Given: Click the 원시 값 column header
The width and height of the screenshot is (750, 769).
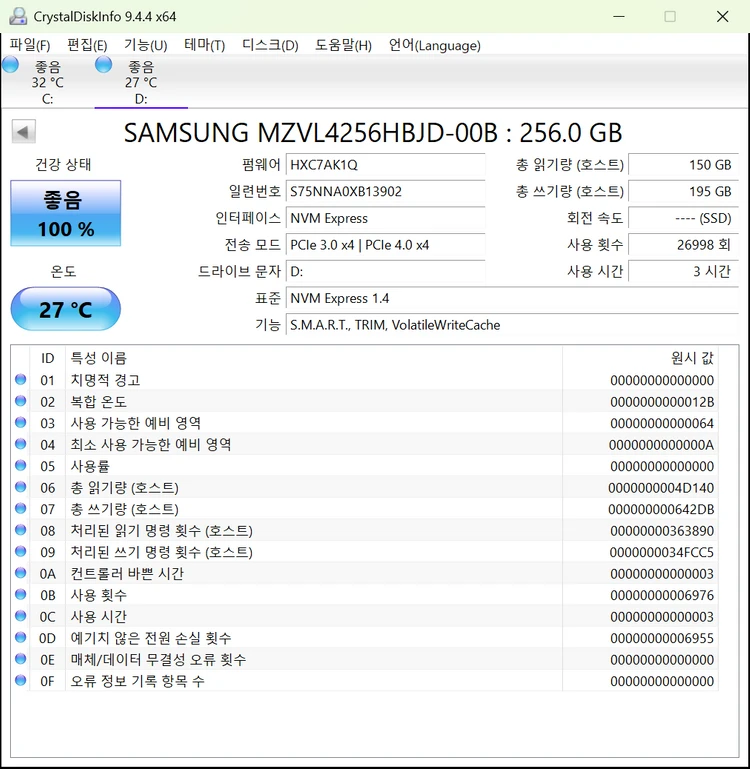Looking at the screenshot, I should [640, 358].
